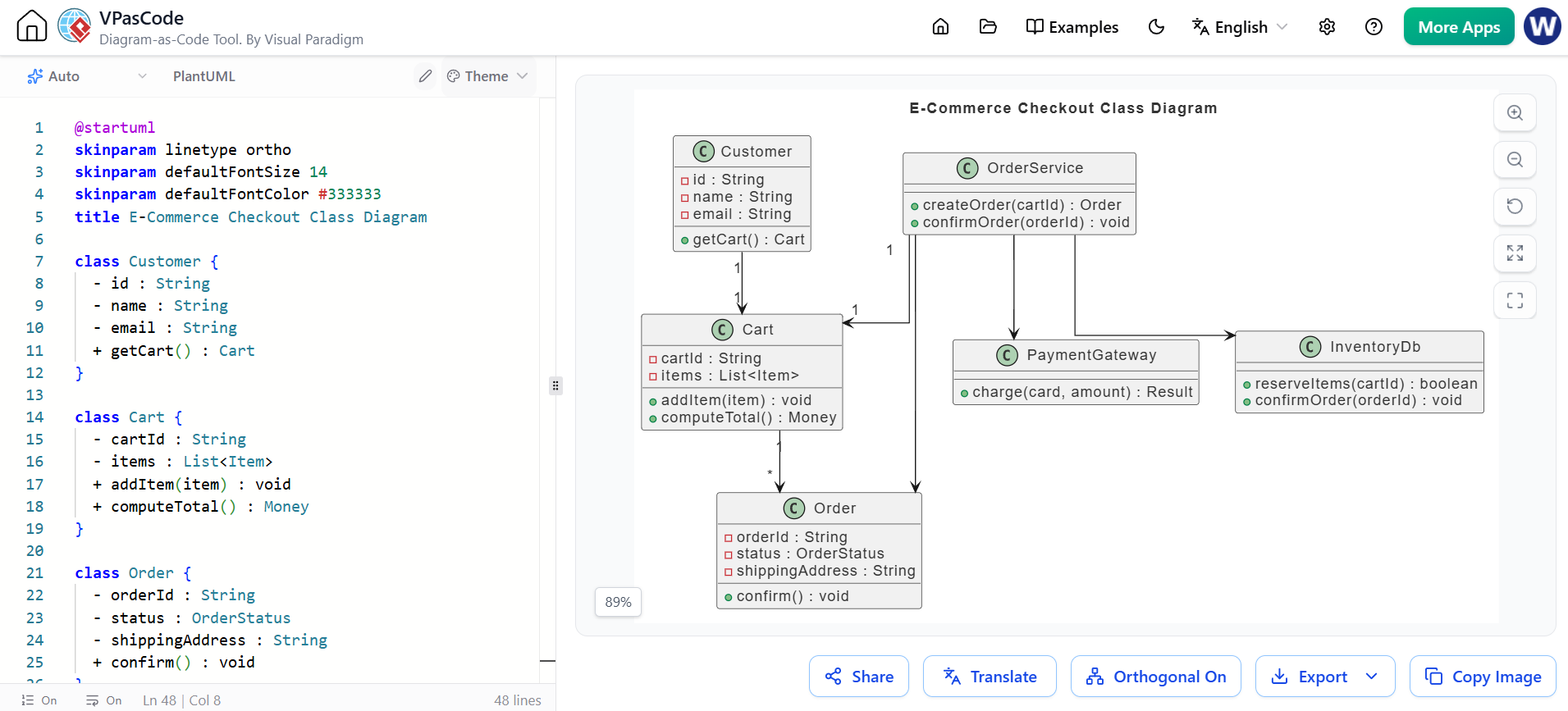Viewport: 1568px width, 711px height.
Task: Open the English language dropdown
Action: (1239, 27)
